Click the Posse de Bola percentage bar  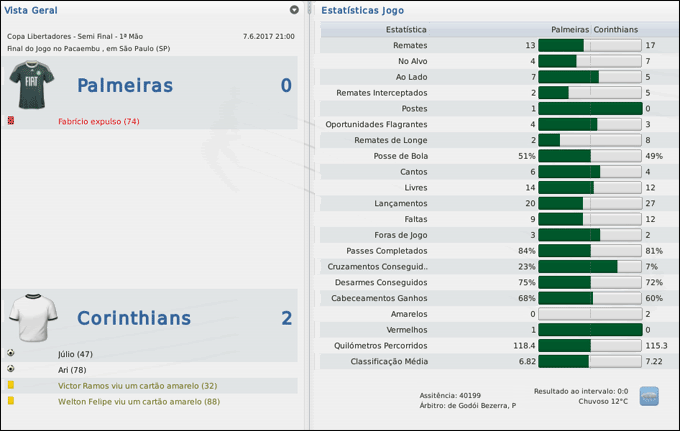point(590,156)
